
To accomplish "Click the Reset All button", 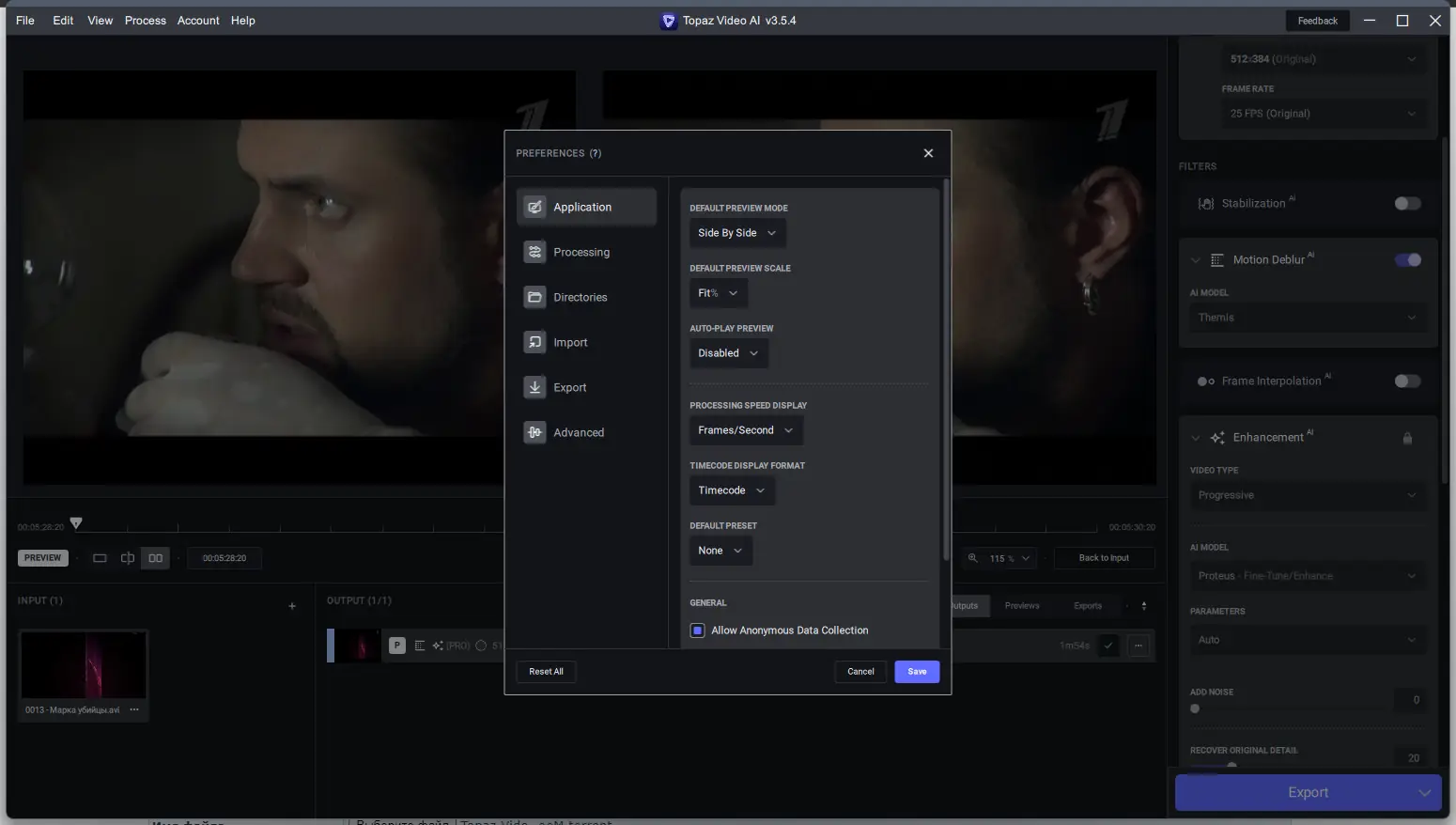I will (546, 672).
